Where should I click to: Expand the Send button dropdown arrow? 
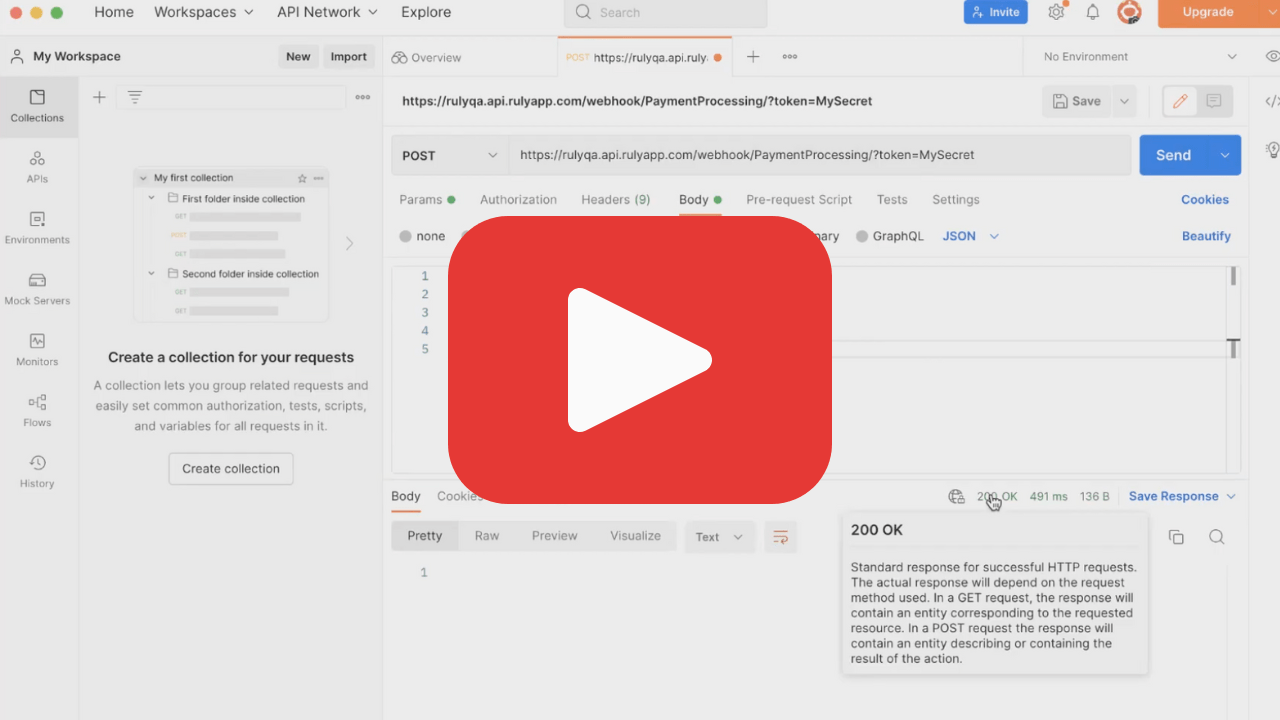pos(1225,155)
